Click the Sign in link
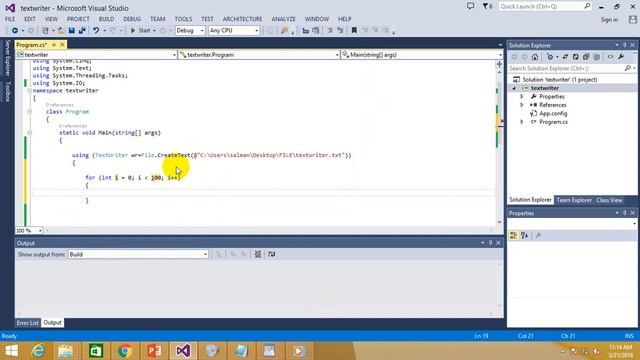This screenshot has height=360, width=640. [x=609, y=20]
